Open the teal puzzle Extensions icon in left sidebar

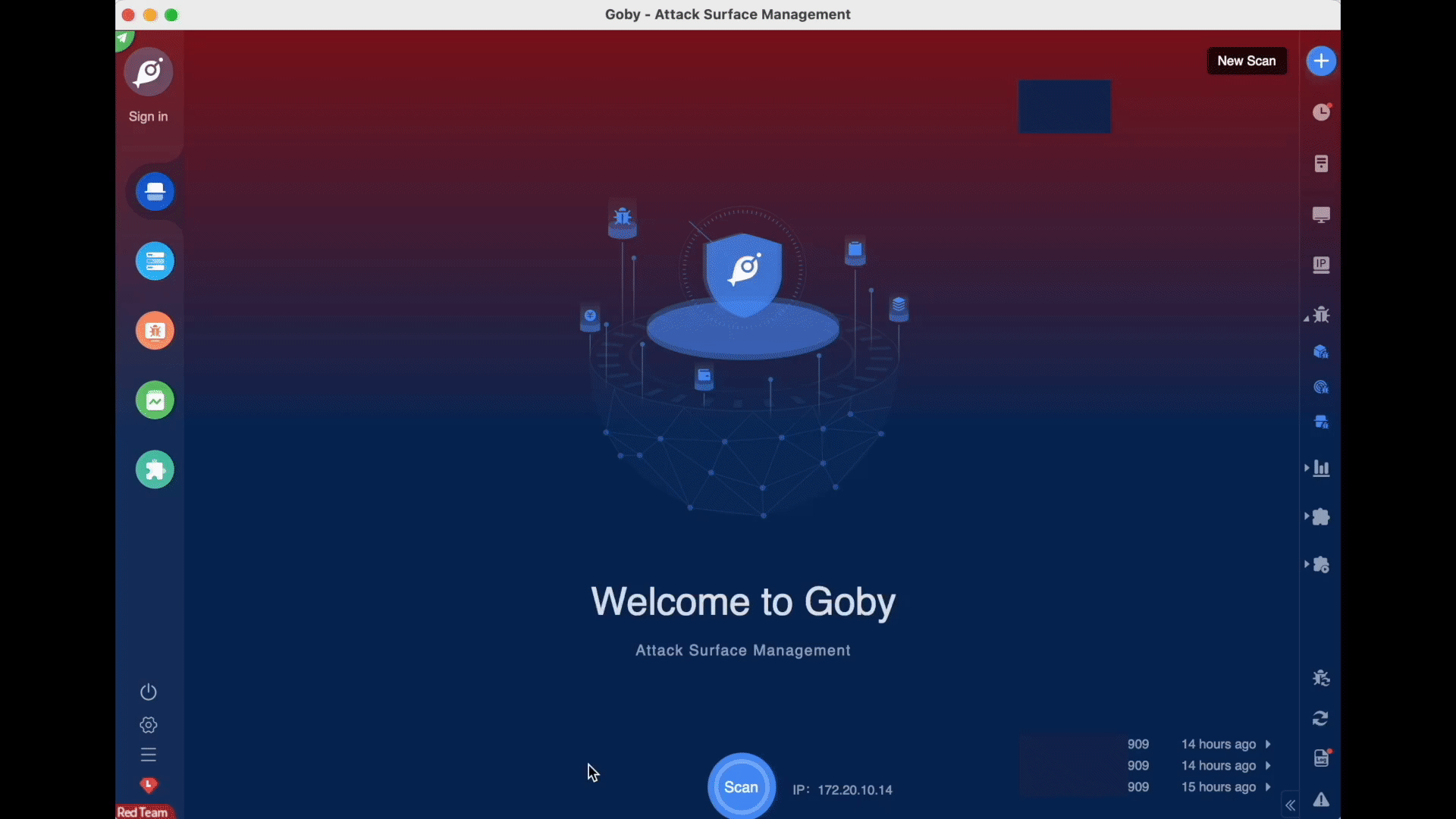click(155, 470)
